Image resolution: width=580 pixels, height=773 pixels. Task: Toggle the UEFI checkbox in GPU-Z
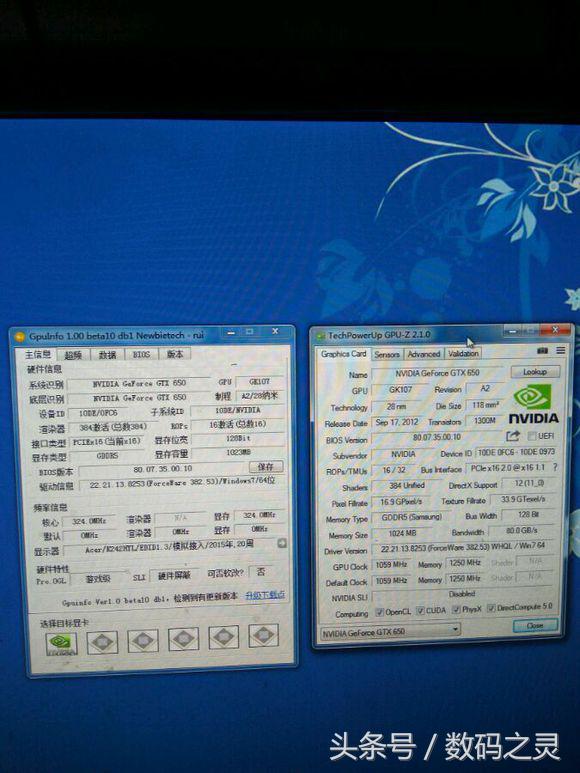(x=531, y=436)
